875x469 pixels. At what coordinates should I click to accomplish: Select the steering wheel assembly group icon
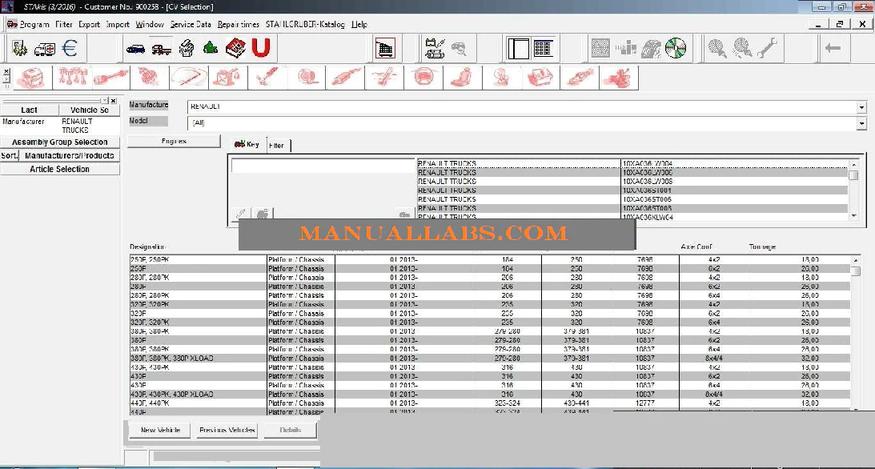click(423, 78)
